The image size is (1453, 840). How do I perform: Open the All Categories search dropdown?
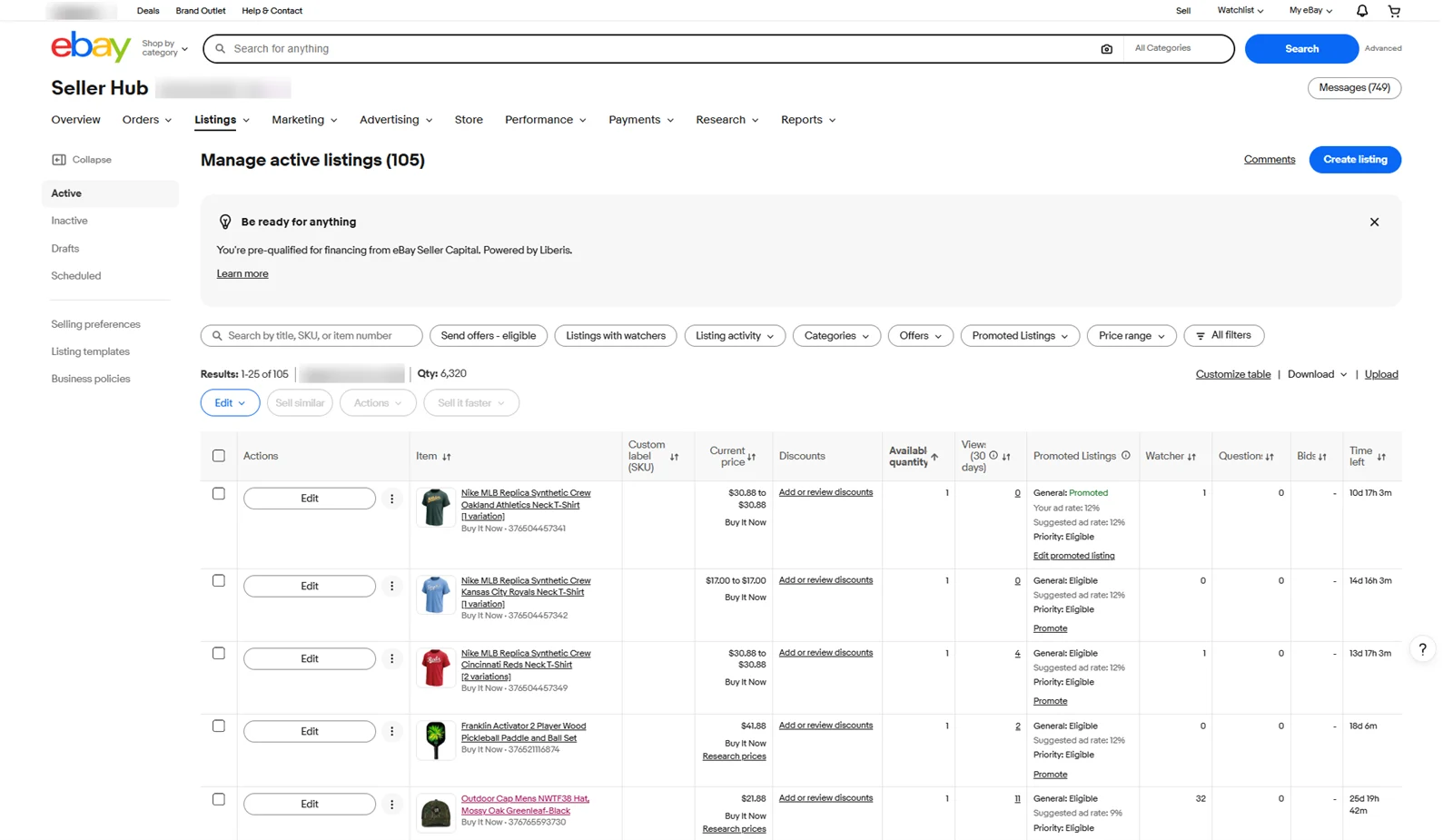click(x=1177, y=48)
